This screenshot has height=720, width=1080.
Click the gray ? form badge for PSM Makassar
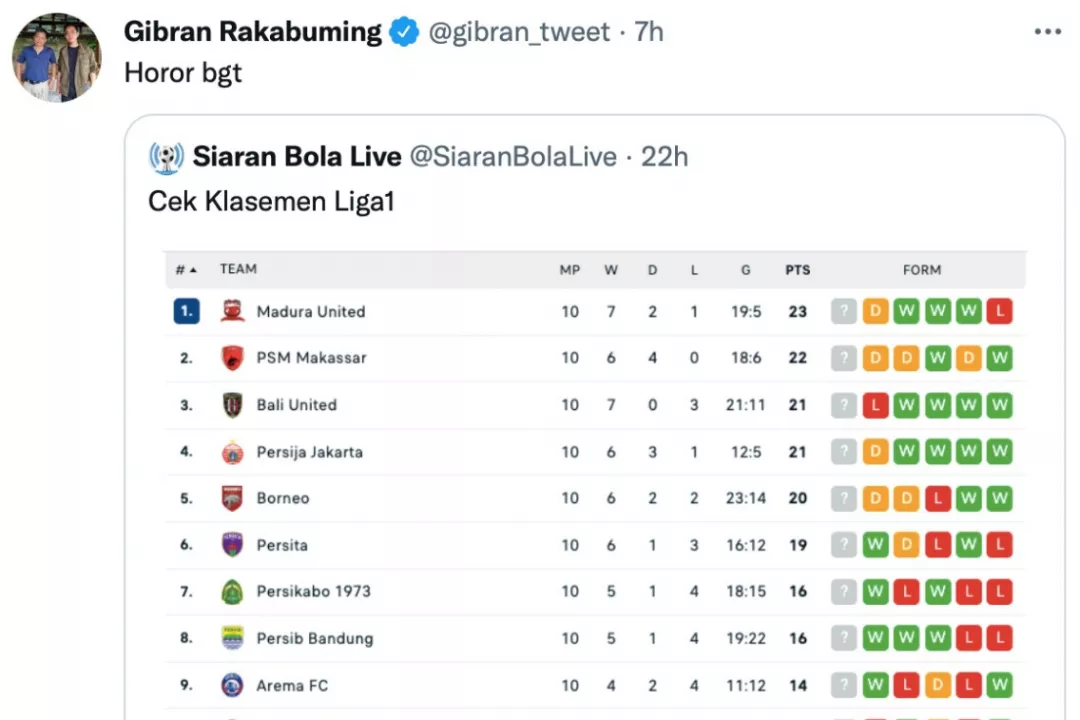pyautogui.click(x=844, y=358)
